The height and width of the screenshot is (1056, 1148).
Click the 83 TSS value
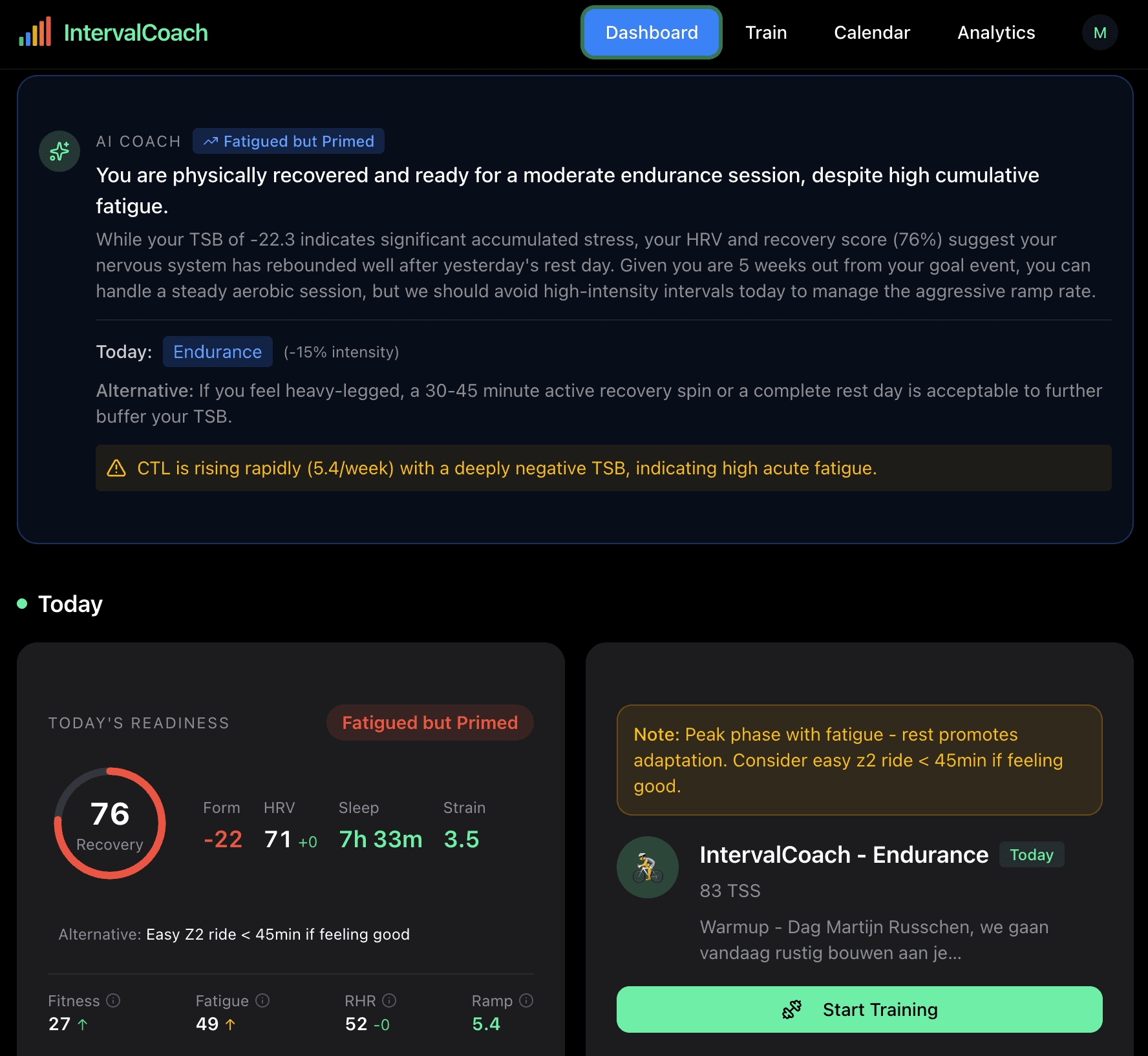[x=730, y=891]
